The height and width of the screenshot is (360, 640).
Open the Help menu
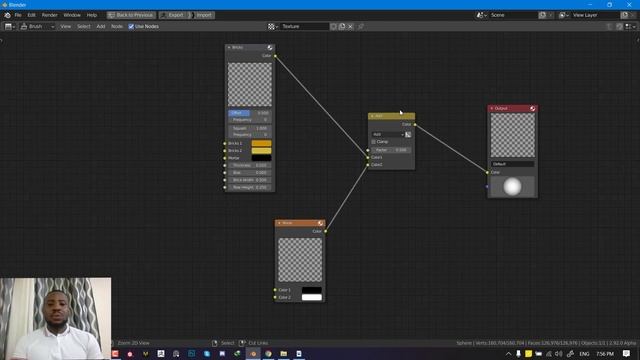(x=91, y=15)
